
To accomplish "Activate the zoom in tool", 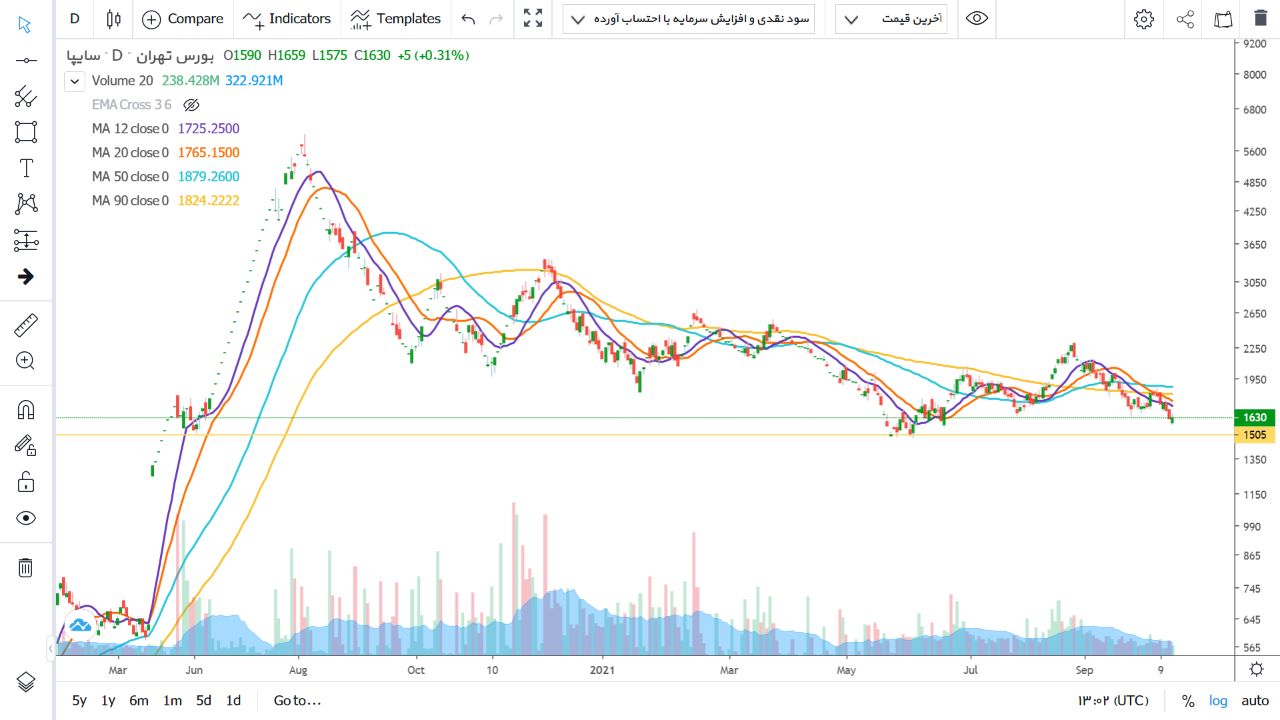I will [x=26, y=361].
